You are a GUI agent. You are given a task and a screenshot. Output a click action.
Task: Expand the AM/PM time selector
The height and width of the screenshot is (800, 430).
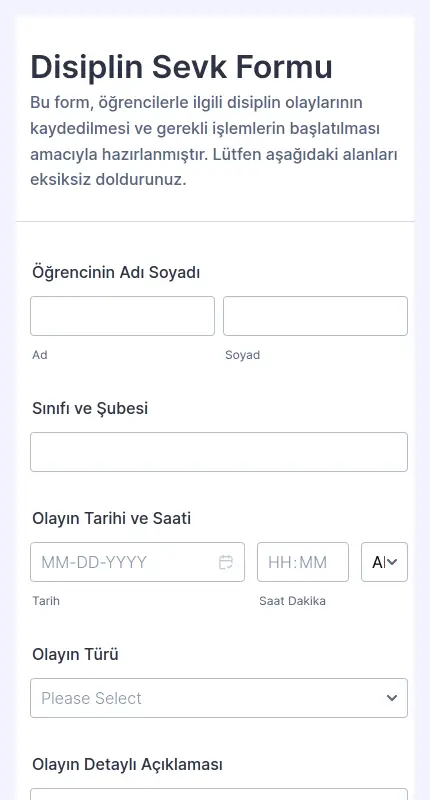(385, 562)
